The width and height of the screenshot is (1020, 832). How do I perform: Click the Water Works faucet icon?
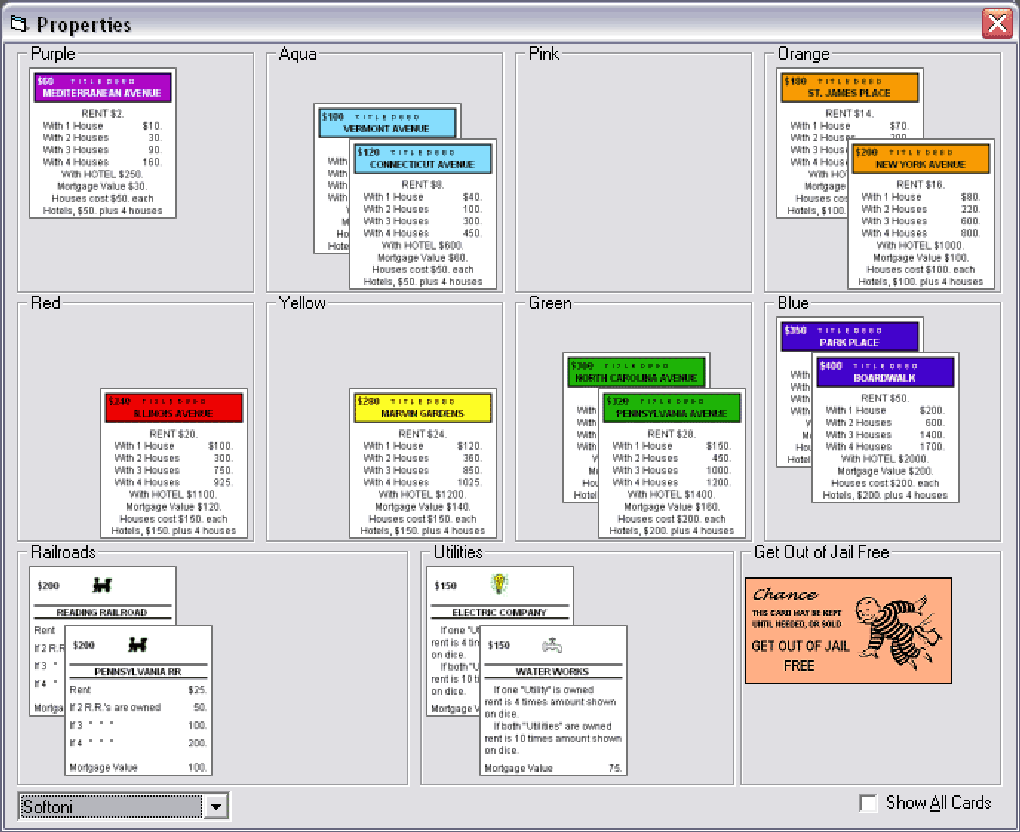pos(552,645)
